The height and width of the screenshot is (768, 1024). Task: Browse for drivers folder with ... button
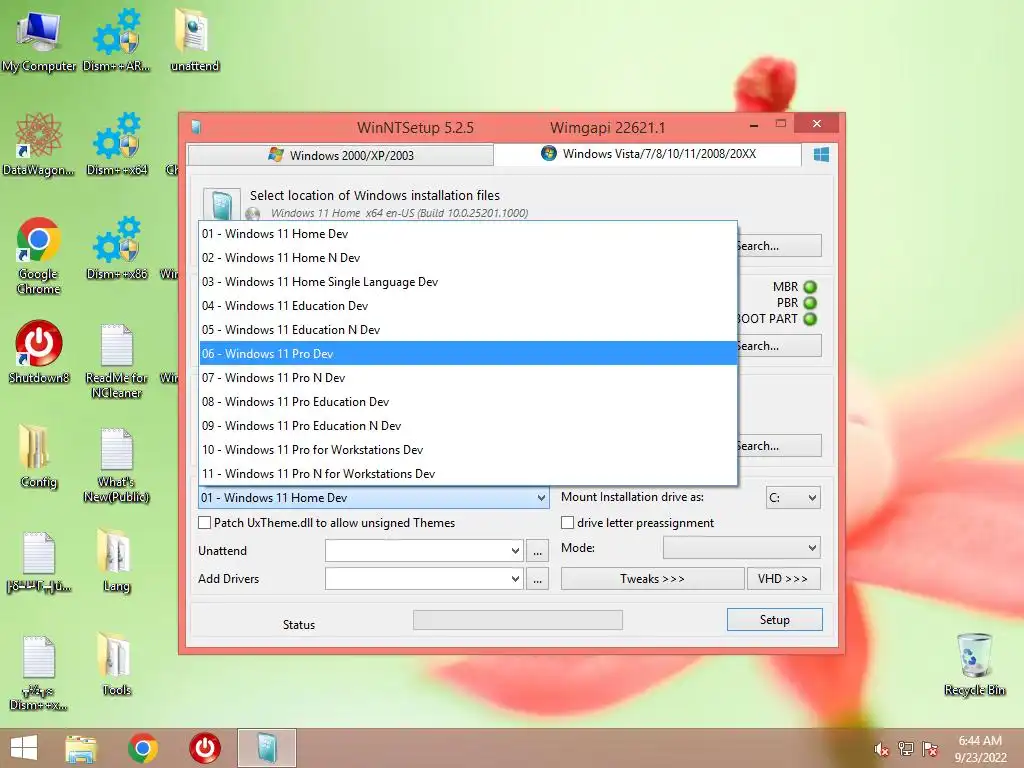click(x=537, y=579)
